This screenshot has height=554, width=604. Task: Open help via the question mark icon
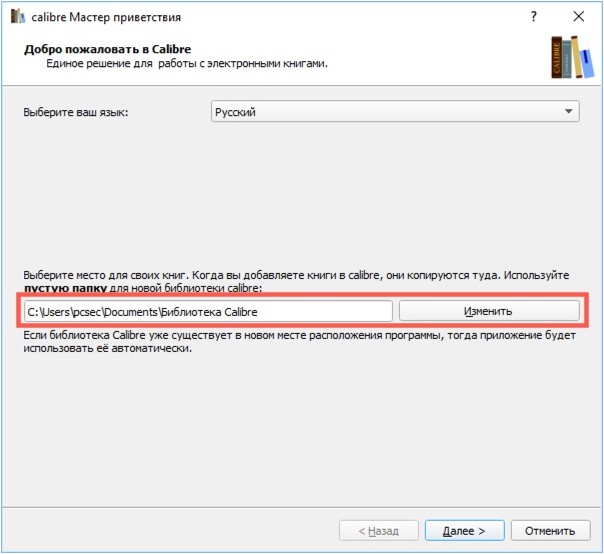(534, 17)
